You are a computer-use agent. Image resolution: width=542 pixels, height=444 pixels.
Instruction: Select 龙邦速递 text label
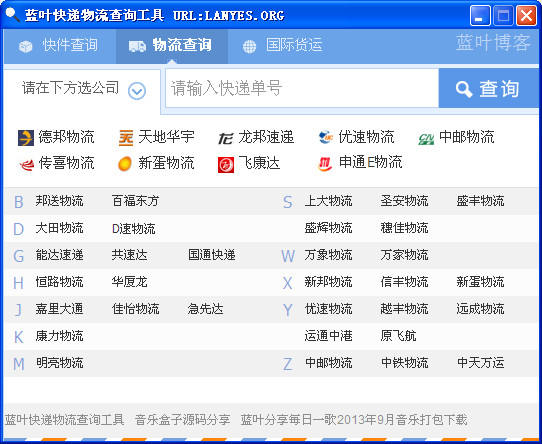(266, 137)
